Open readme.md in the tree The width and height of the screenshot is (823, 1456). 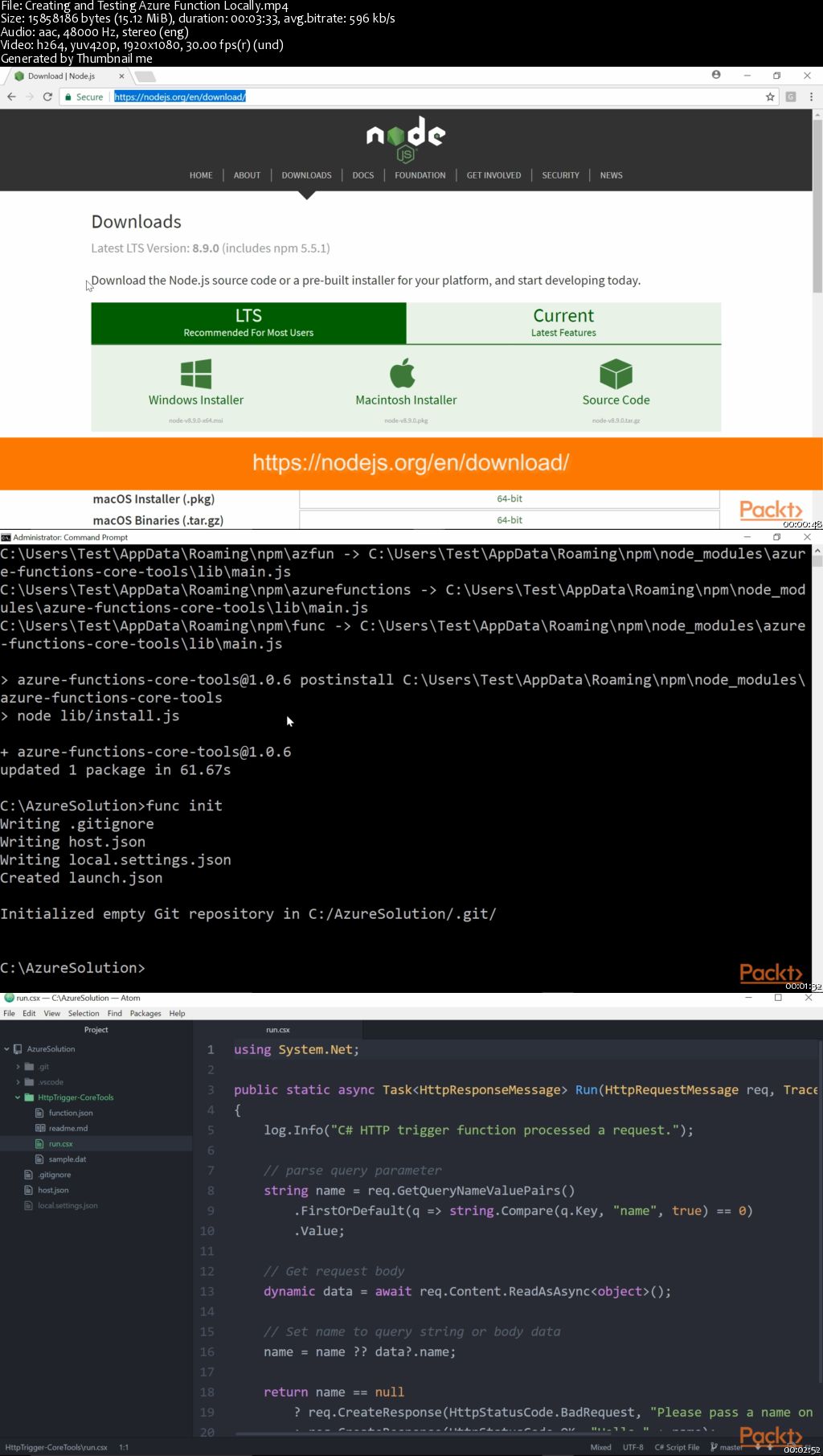coord(68,1128)
